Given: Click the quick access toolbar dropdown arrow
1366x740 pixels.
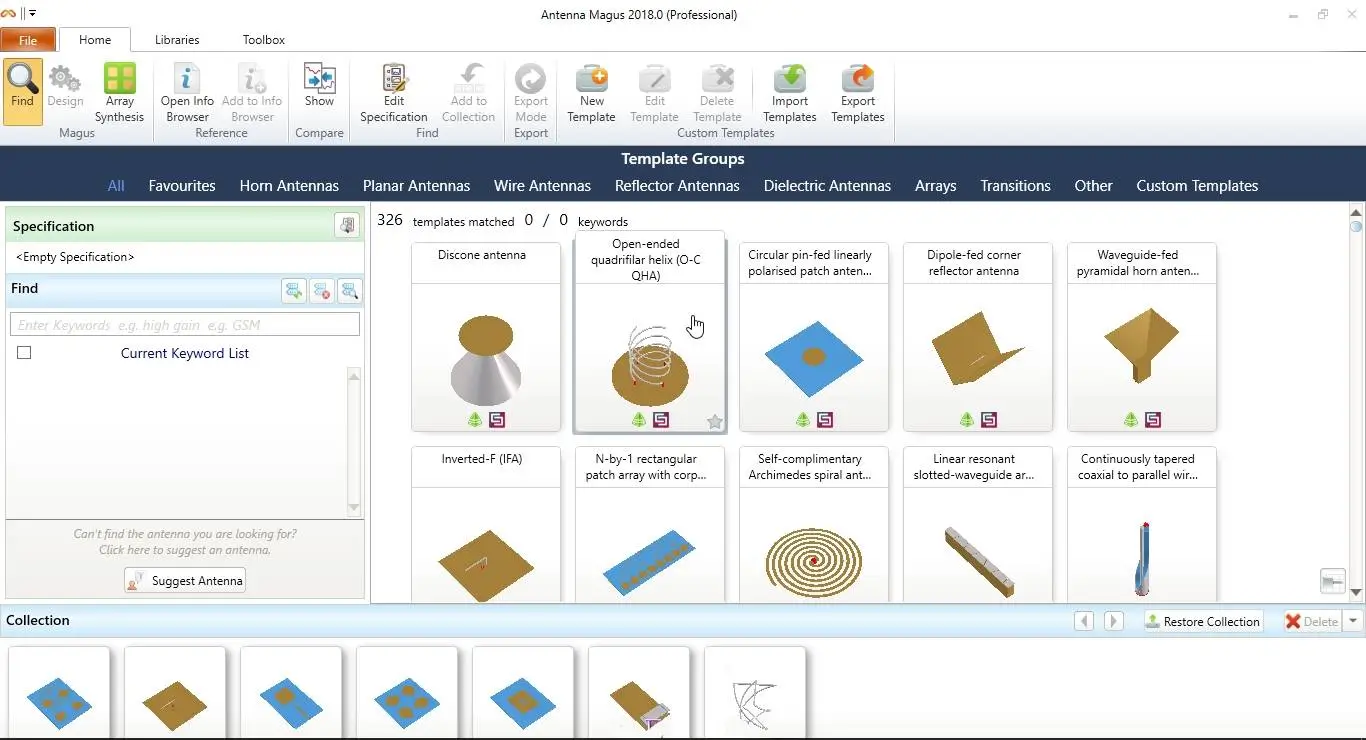Looking at the screenshot, I should [x=32, y=14].
